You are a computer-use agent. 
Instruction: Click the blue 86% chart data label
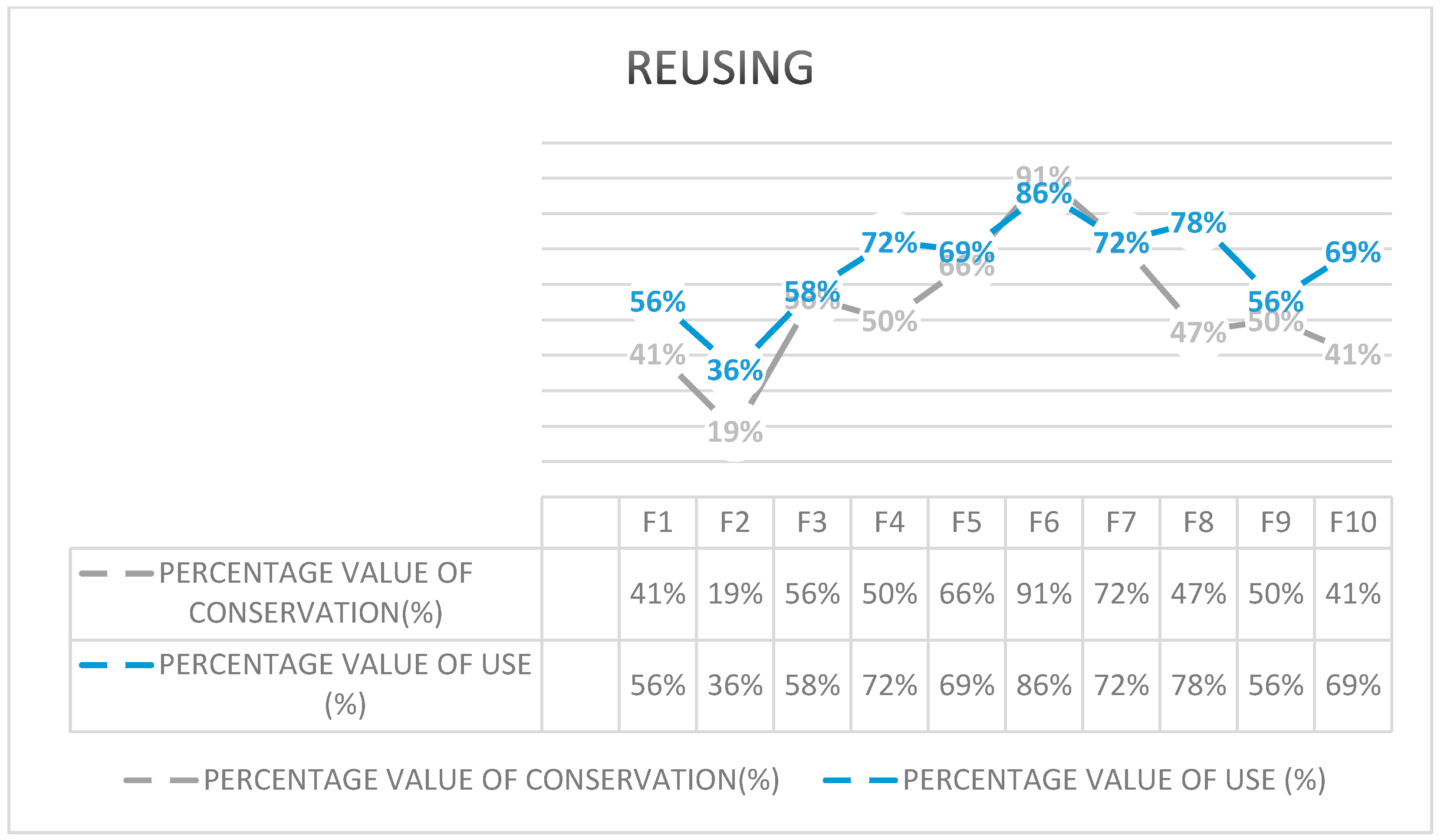pos(1043,194)
